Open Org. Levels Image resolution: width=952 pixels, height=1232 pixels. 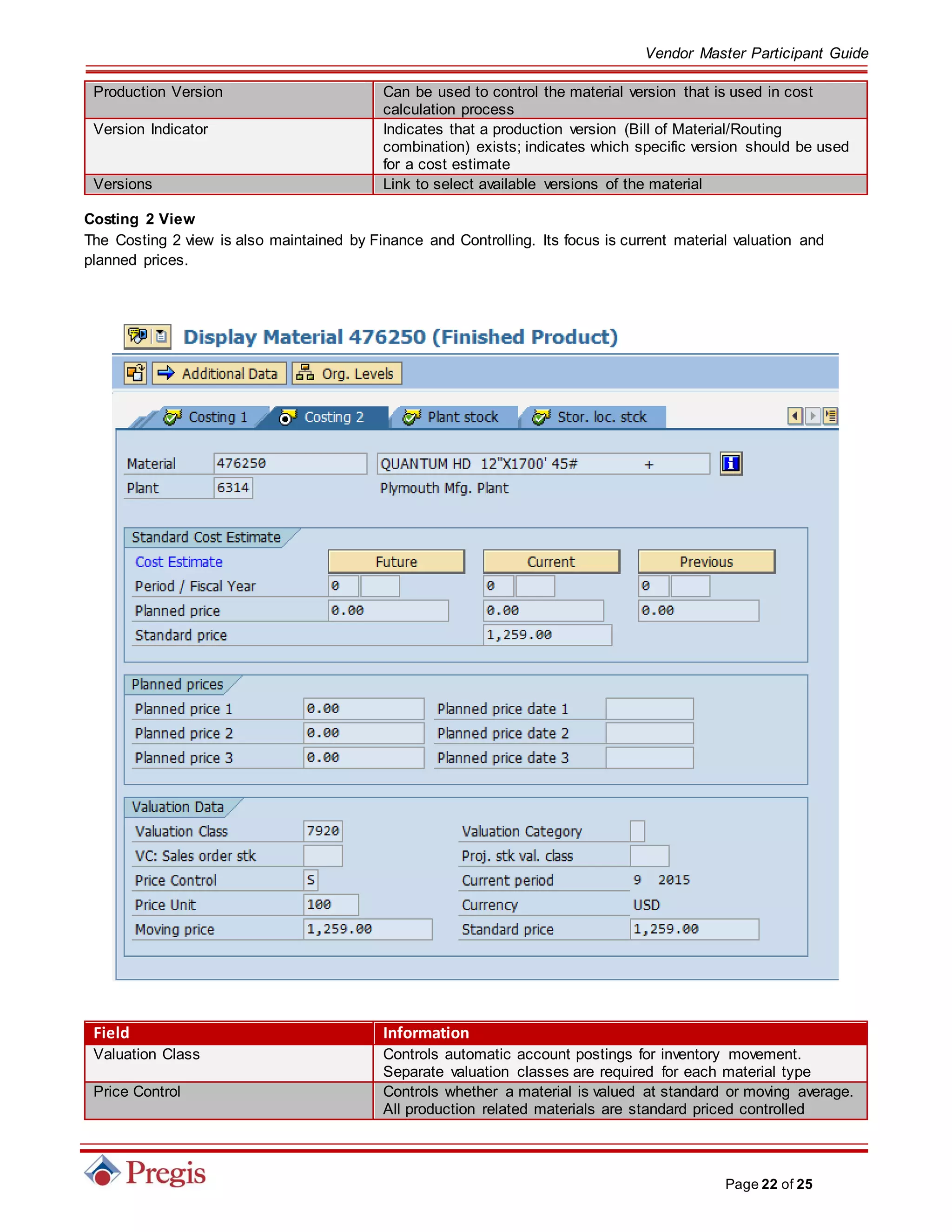[x=347, y=373]
